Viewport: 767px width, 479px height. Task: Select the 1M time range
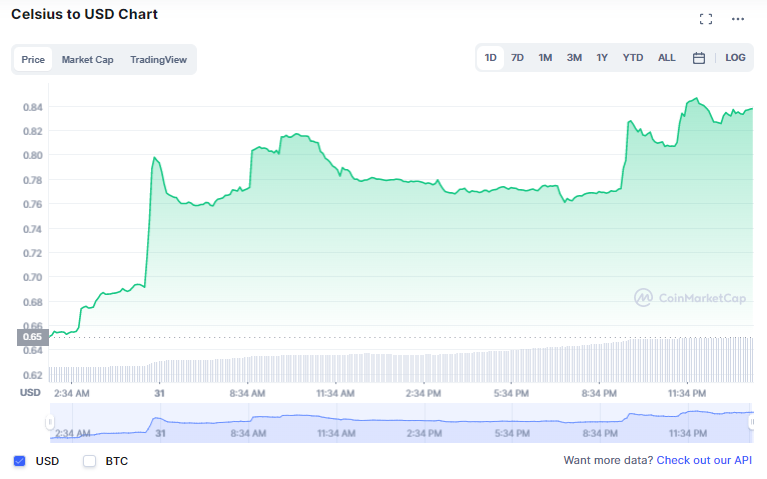point(545,58)
